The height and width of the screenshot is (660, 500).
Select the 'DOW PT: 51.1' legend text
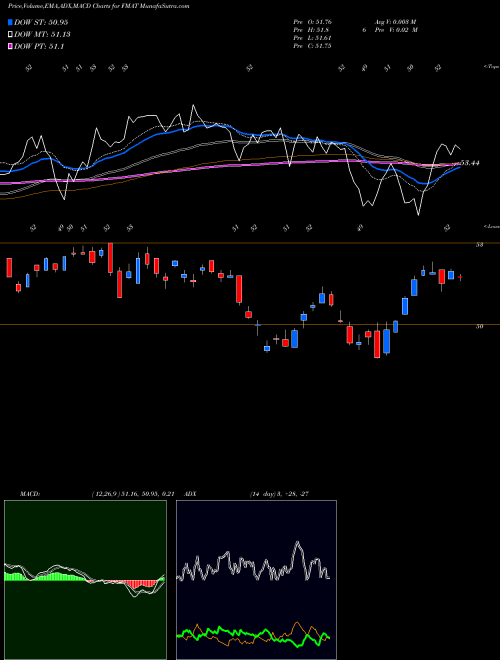tap(39, 46)
